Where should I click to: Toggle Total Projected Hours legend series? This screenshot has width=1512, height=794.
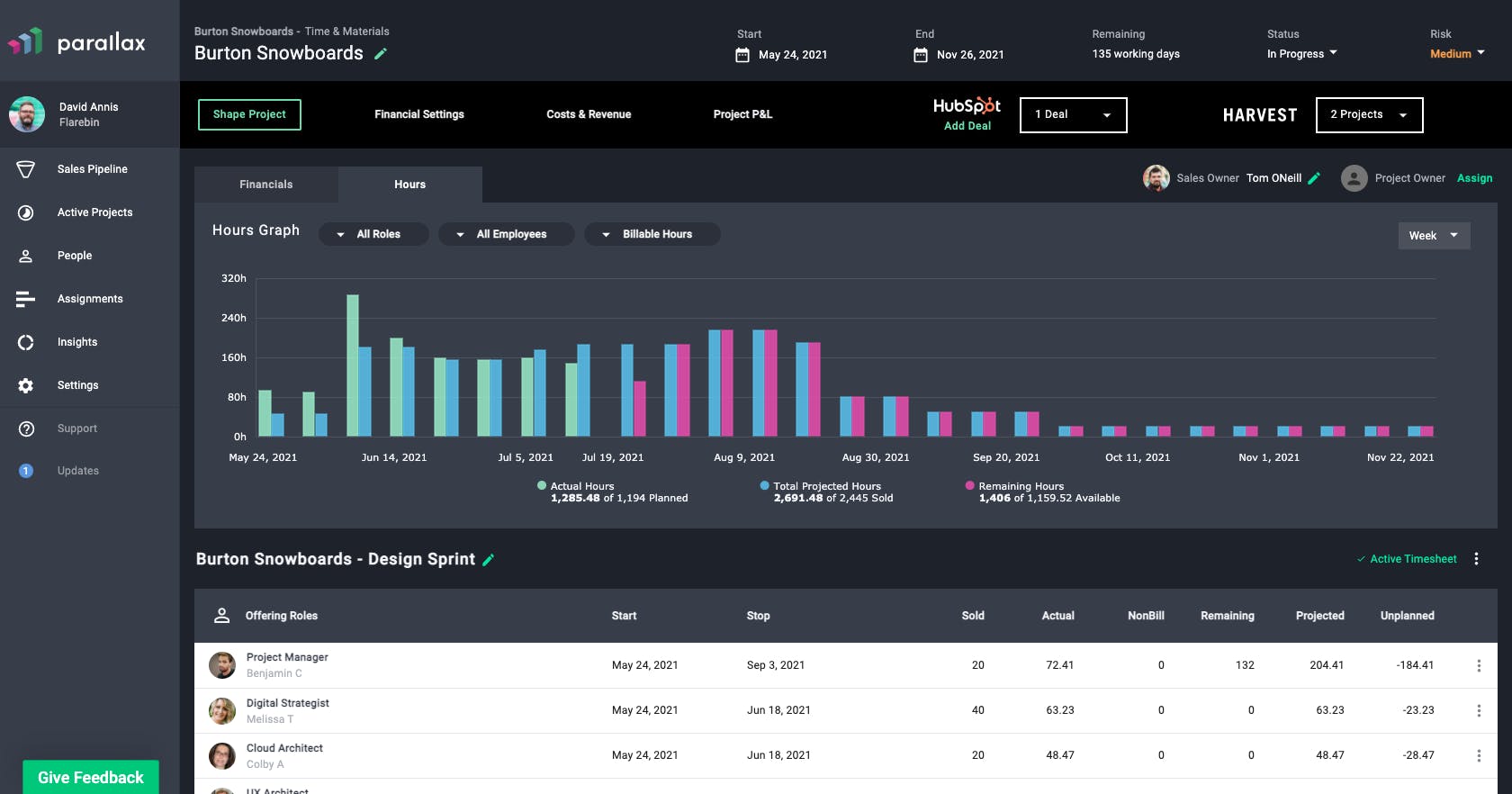coord(765,486)
